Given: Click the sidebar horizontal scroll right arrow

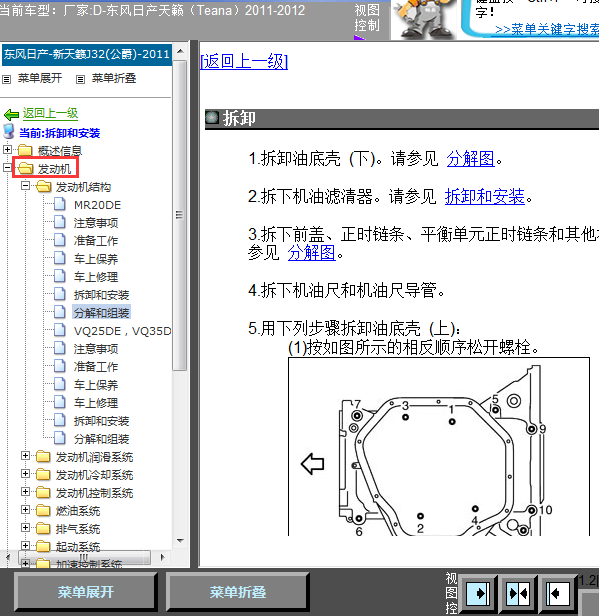Looking at the screenshot, I should coord(163,557).
